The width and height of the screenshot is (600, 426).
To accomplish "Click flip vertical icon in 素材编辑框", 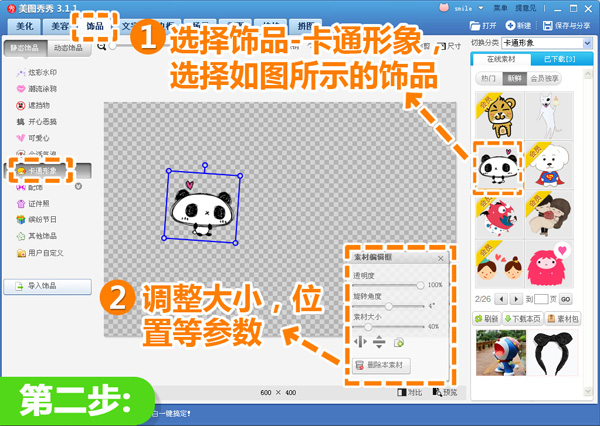I will [x=379, y=342].
